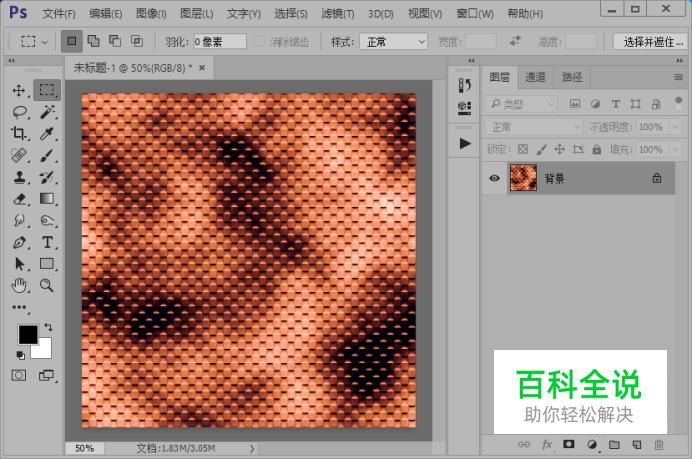
Task: Open the 图像 menu
Action: click(151, 14)
